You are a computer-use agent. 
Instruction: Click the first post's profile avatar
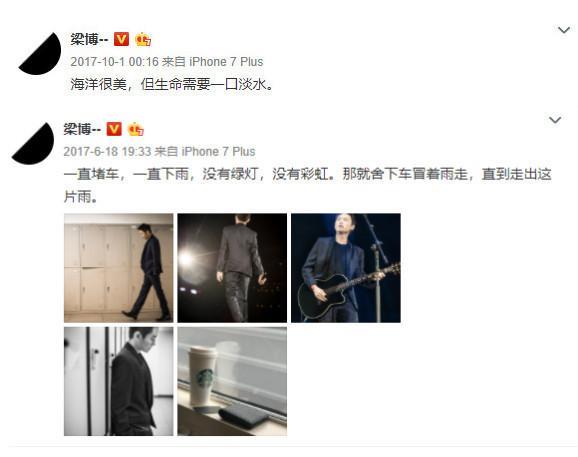[40, 54]
